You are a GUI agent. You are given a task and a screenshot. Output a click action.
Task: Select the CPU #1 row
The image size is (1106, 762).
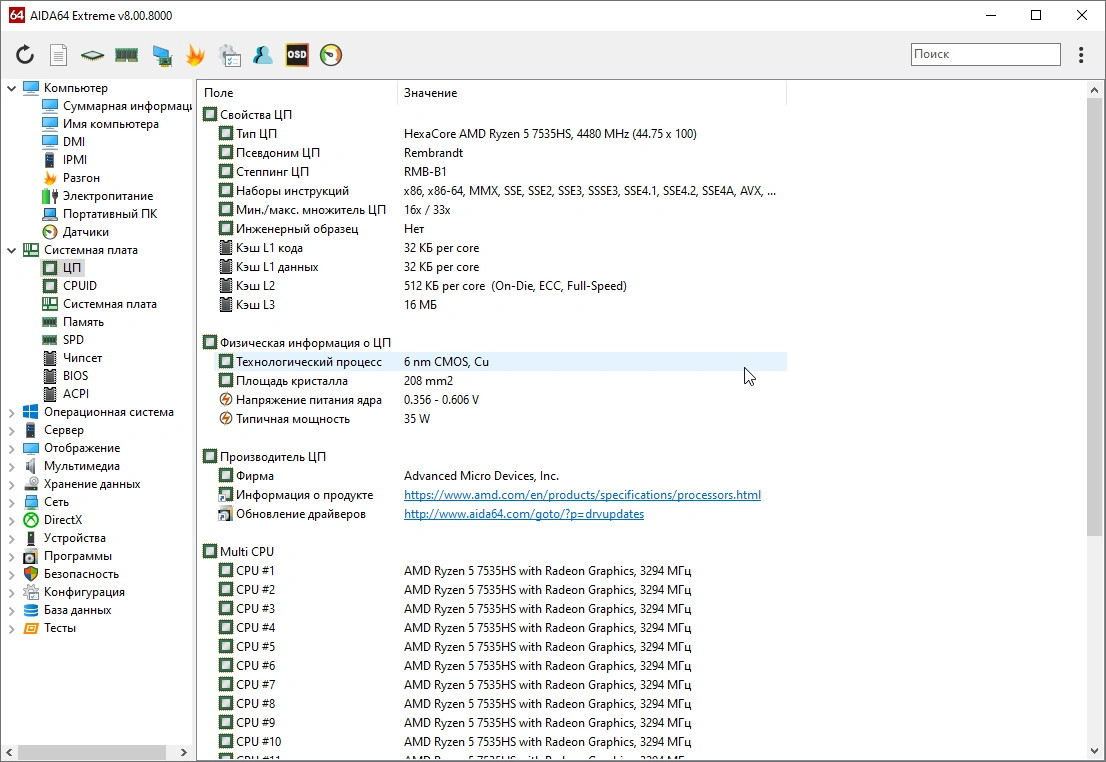point(501,571)
